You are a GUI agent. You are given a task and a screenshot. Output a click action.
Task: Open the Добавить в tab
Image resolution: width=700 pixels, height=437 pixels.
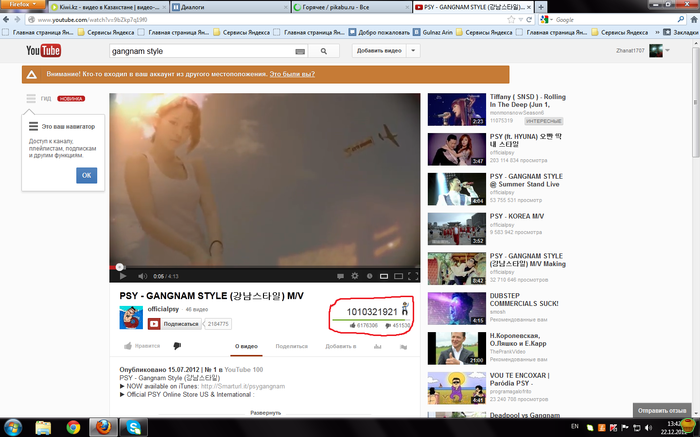coord(341,346)
